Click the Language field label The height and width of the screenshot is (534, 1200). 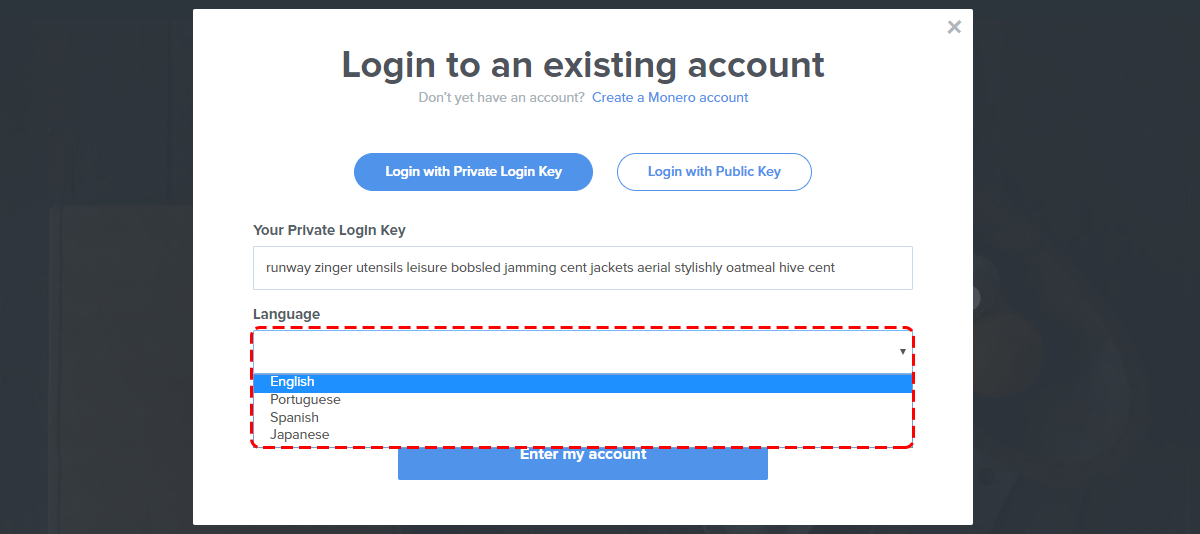click(287, 314)
